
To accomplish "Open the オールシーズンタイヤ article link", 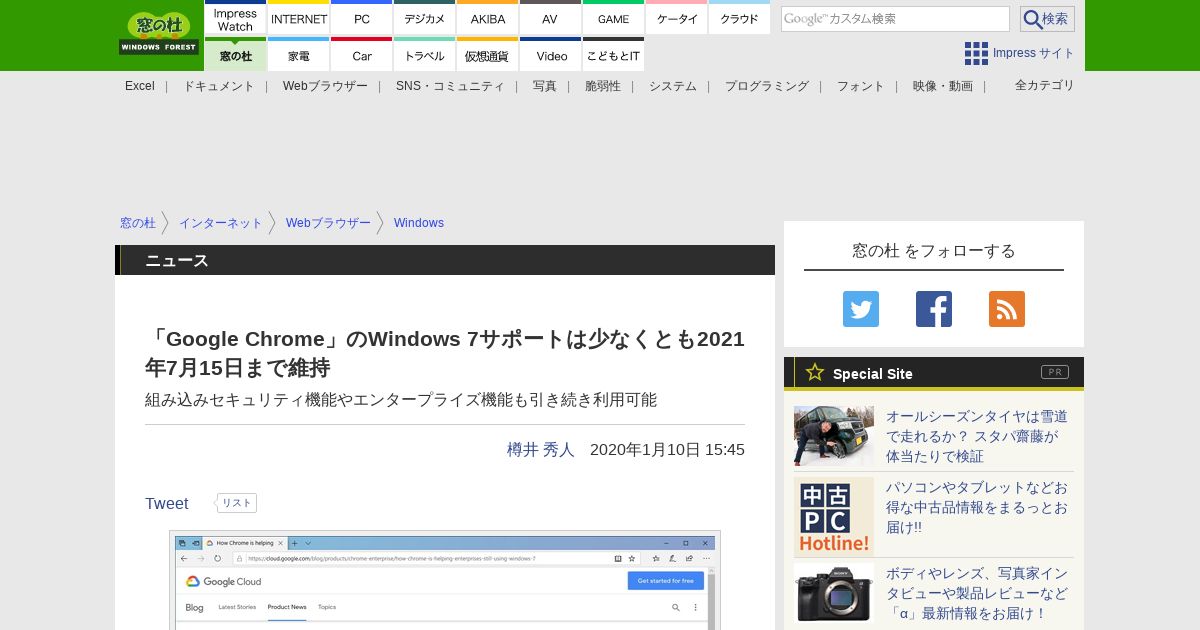I will [x=977, y=436].
